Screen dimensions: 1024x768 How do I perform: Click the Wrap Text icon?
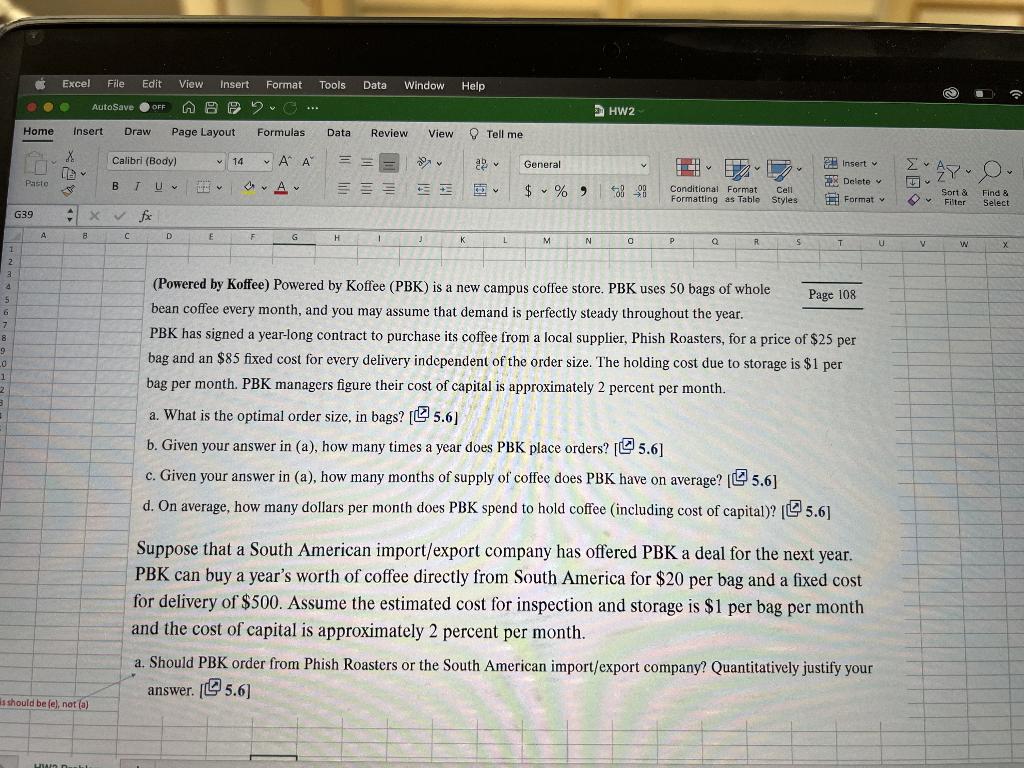[481, 164]
